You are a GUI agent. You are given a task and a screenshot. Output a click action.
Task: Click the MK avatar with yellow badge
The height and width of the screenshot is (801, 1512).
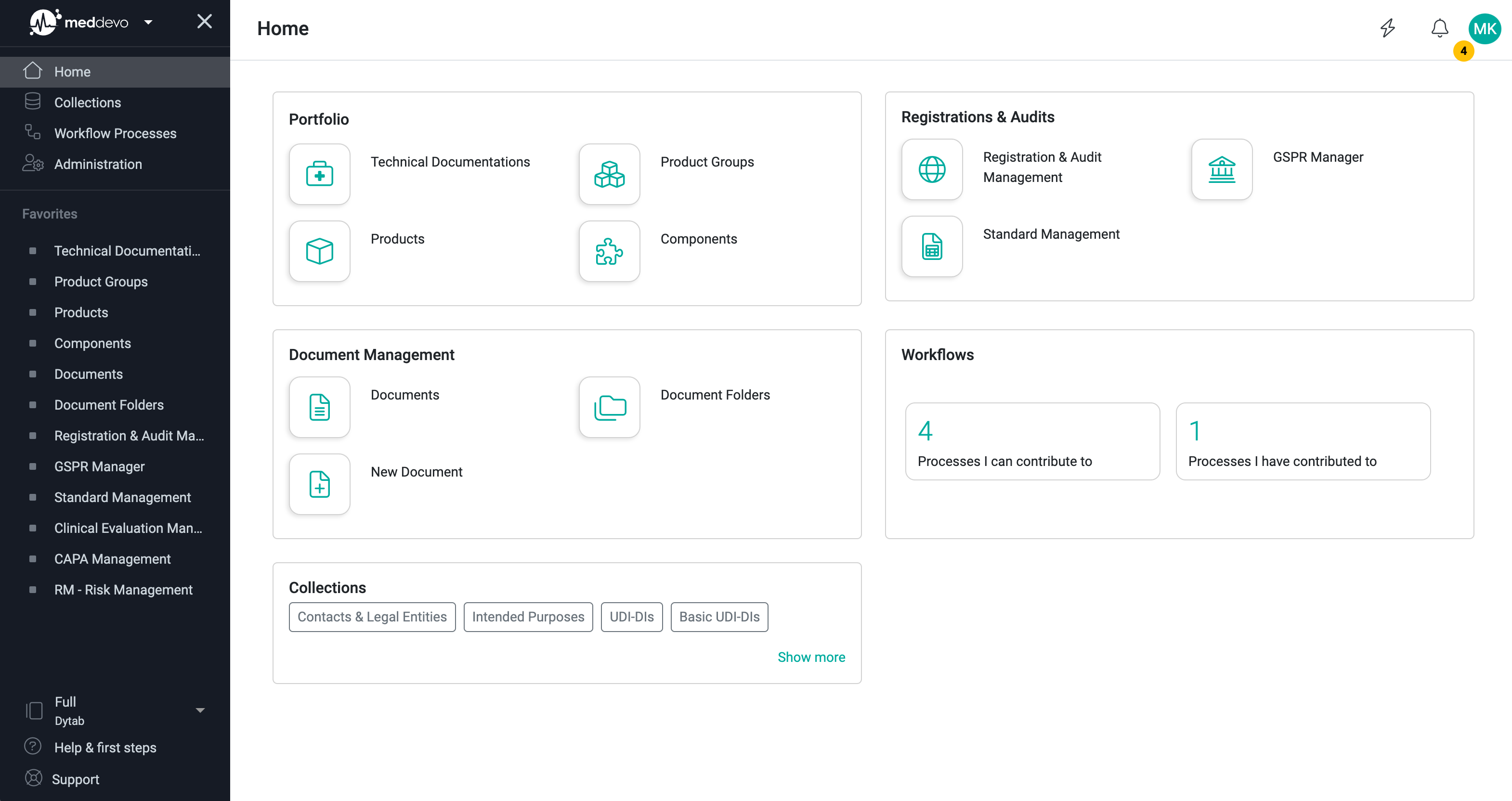pyautogui.click(x=1485, y=27)
